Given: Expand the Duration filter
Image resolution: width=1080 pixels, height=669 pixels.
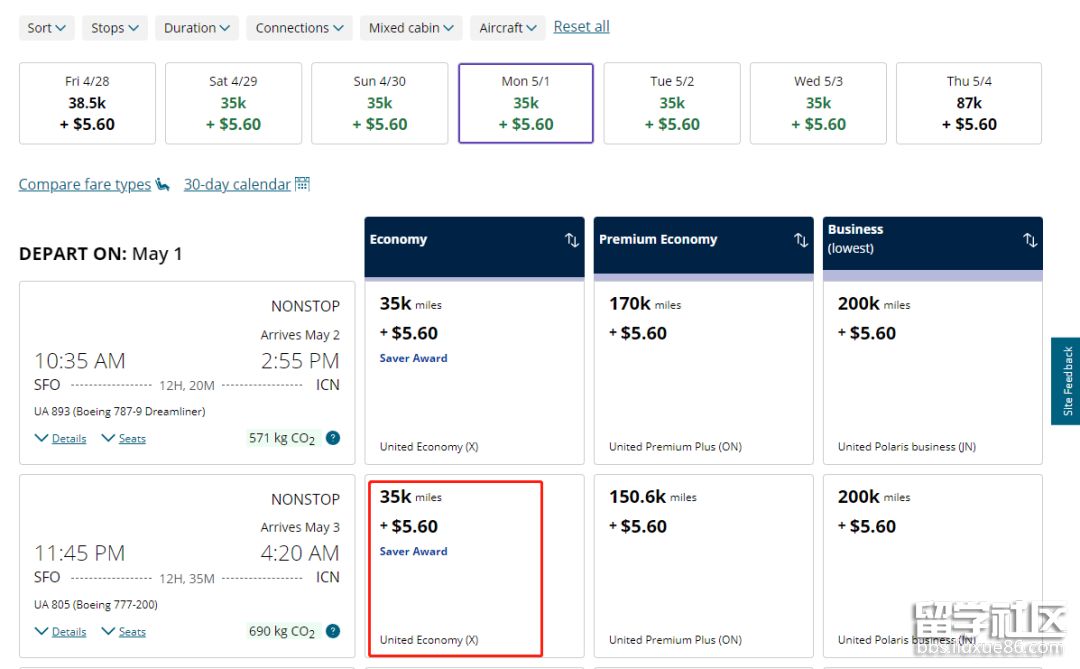Looking at the screenshot, I should 196,28.
